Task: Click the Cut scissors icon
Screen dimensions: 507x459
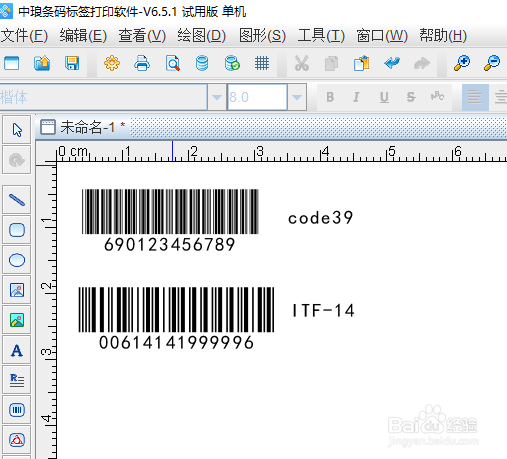Action: [302, 63]
